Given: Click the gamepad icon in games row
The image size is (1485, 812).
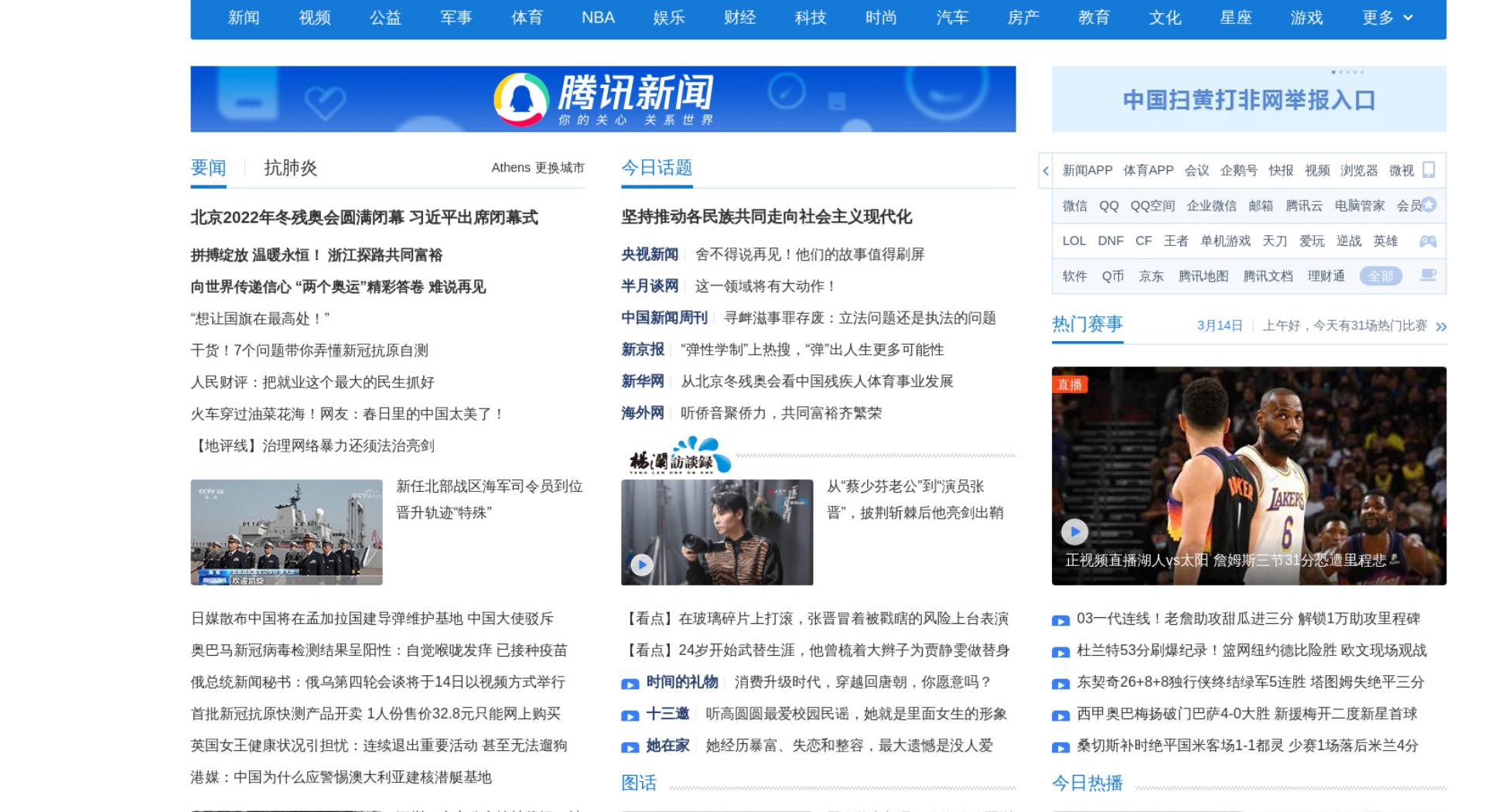Looking at the screenshot, I should [x=1428, y=241].
